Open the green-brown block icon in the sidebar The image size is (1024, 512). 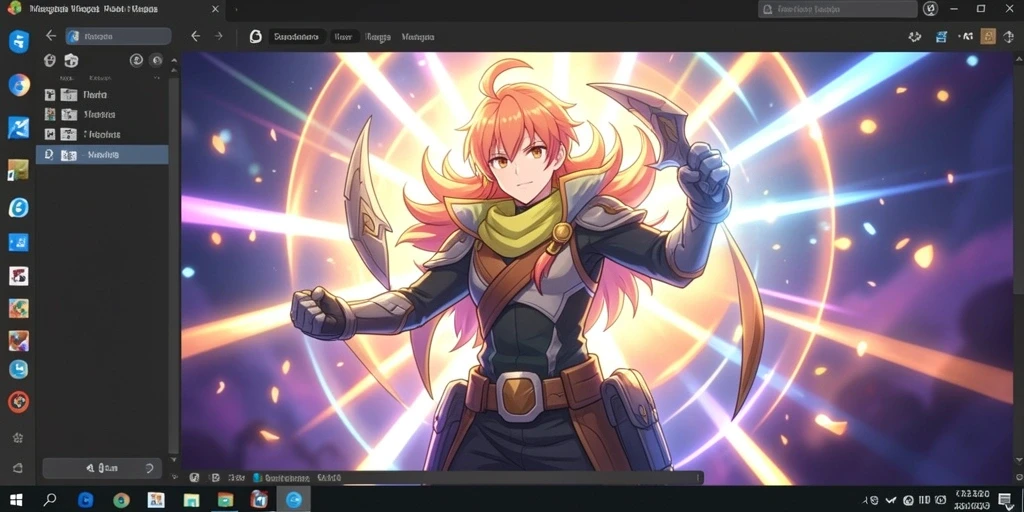point(18,170)
